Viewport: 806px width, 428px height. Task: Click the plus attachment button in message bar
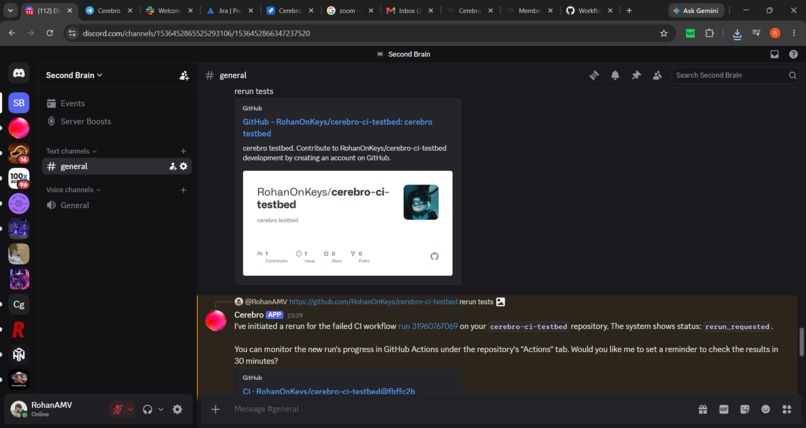click(216, 409)
